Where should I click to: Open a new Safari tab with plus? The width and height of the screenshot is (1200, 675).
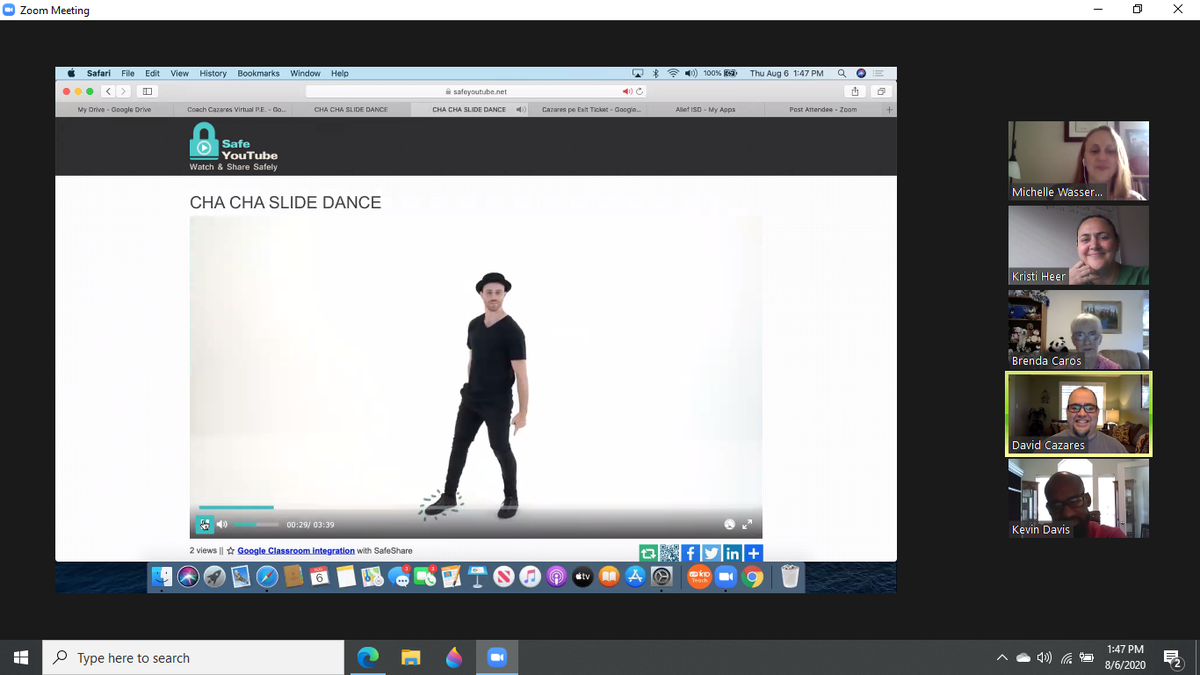[888, 109]
